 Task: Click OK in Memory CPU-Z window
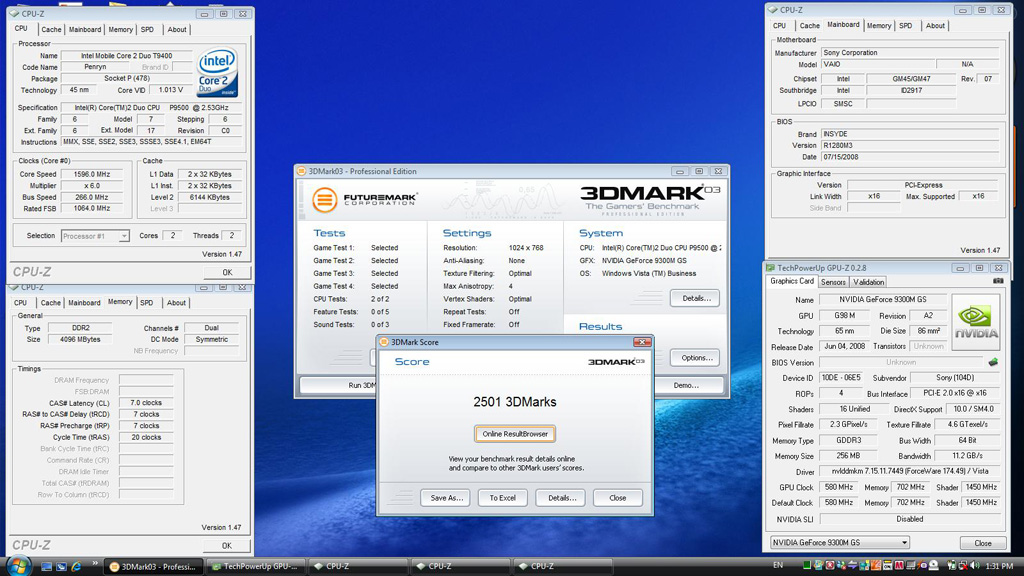(227, 545)
